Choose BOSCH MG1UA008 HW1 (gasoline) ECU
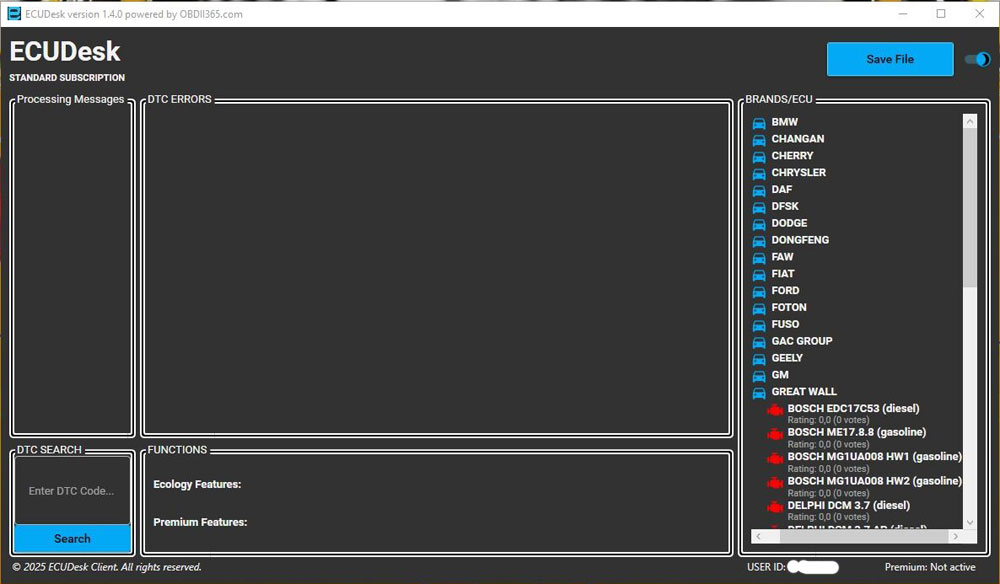This screenshot has height=584, width=1000. (x=874, y=456)
